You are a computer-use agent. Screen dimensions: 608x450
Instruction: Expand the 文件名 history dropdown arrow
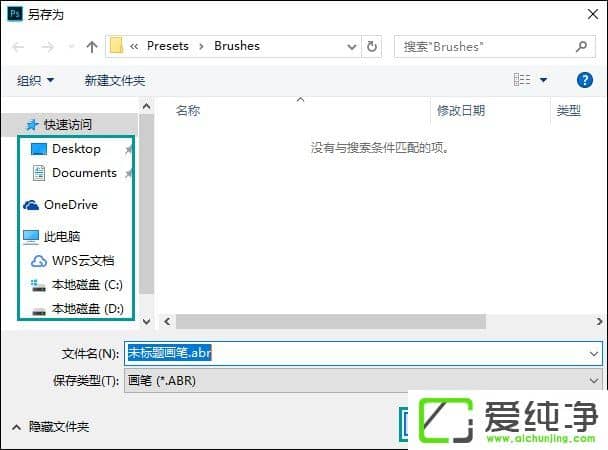point(594,353)
